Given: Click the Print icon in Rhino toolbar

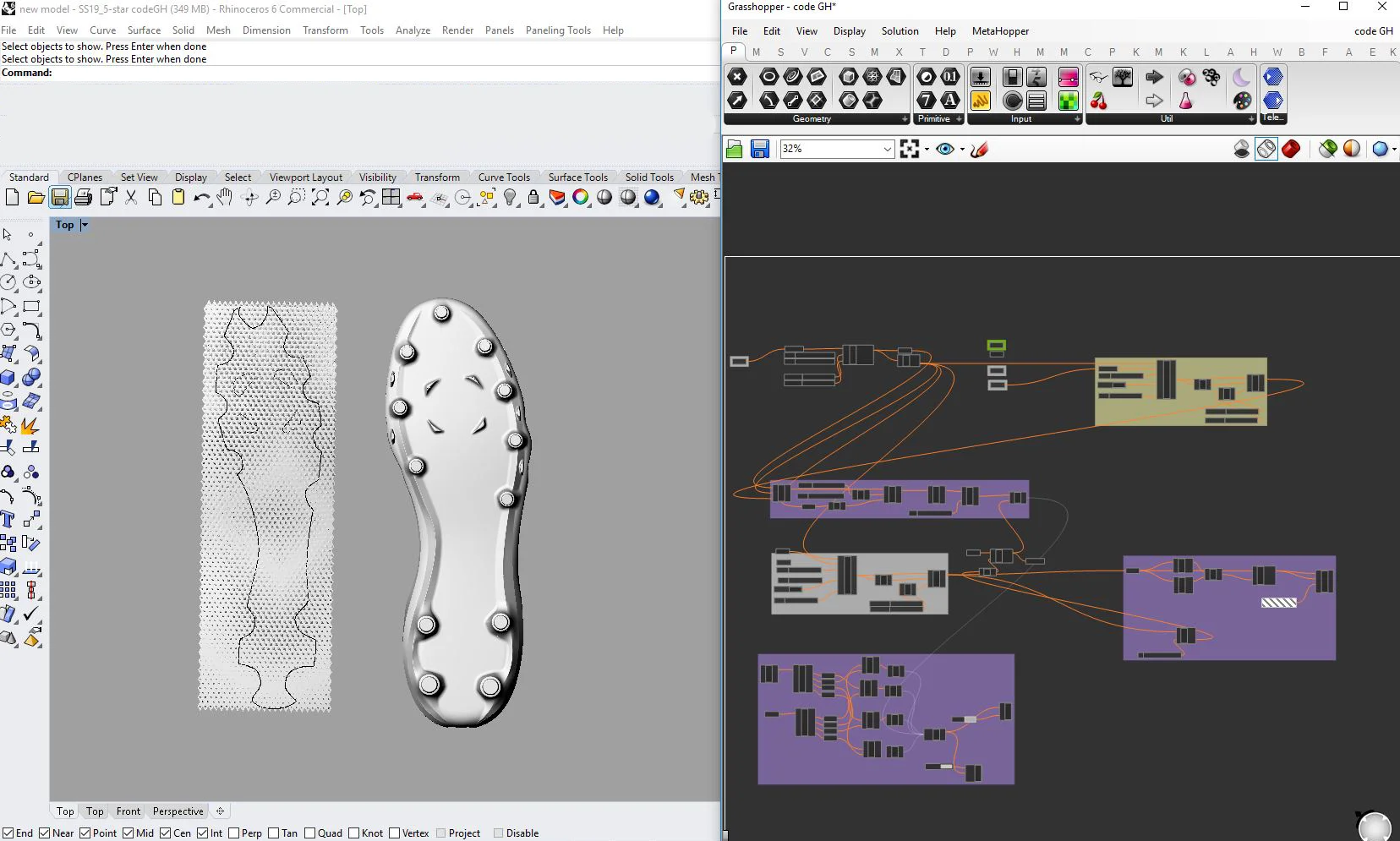Looking at the screenshot, I should [x=83, y=197].
